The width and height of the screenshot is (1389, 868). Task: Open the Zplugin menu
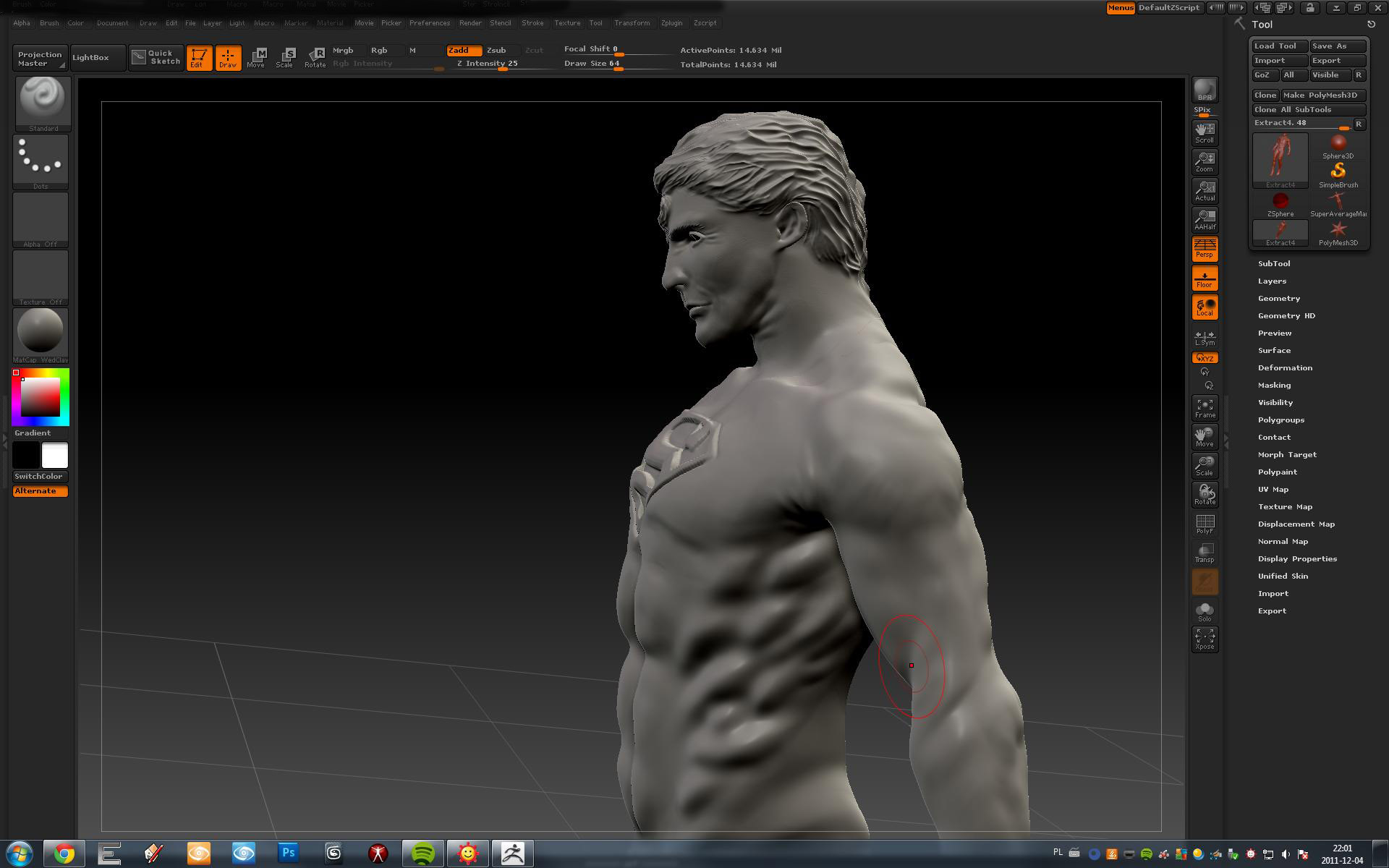(x=671, y=23)
